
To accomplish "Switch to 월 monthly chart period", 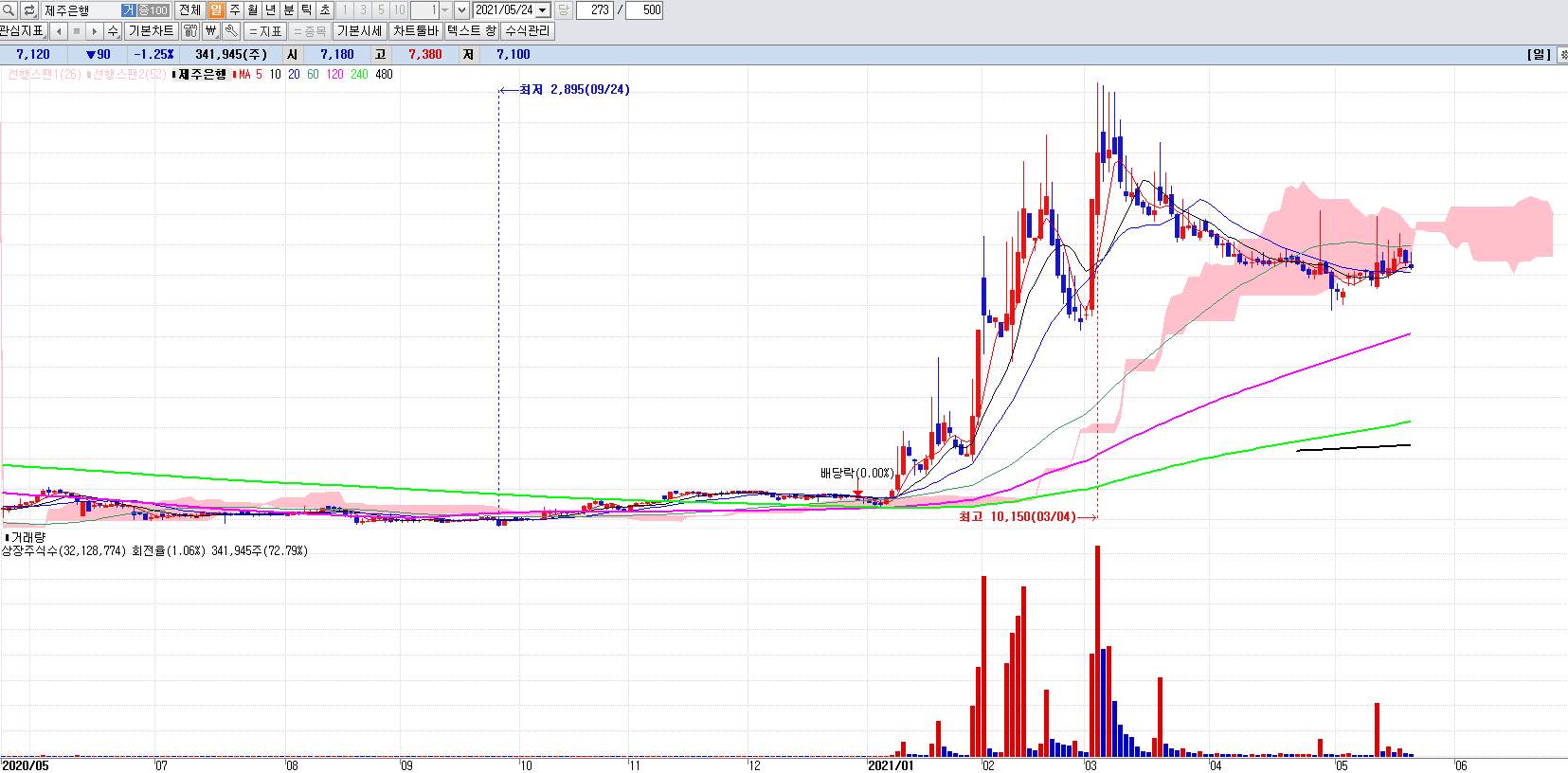I will pyautogui.click(x=252, y=10).
